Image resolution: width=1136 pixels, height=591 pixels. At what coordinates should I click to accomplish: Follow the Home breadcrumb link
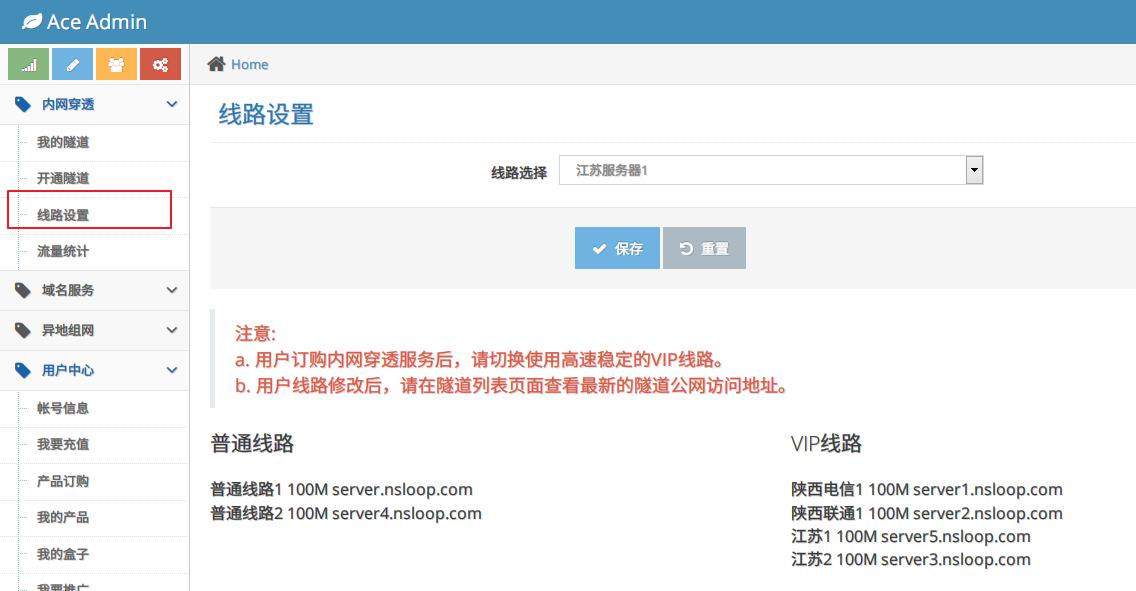(249, 64)
